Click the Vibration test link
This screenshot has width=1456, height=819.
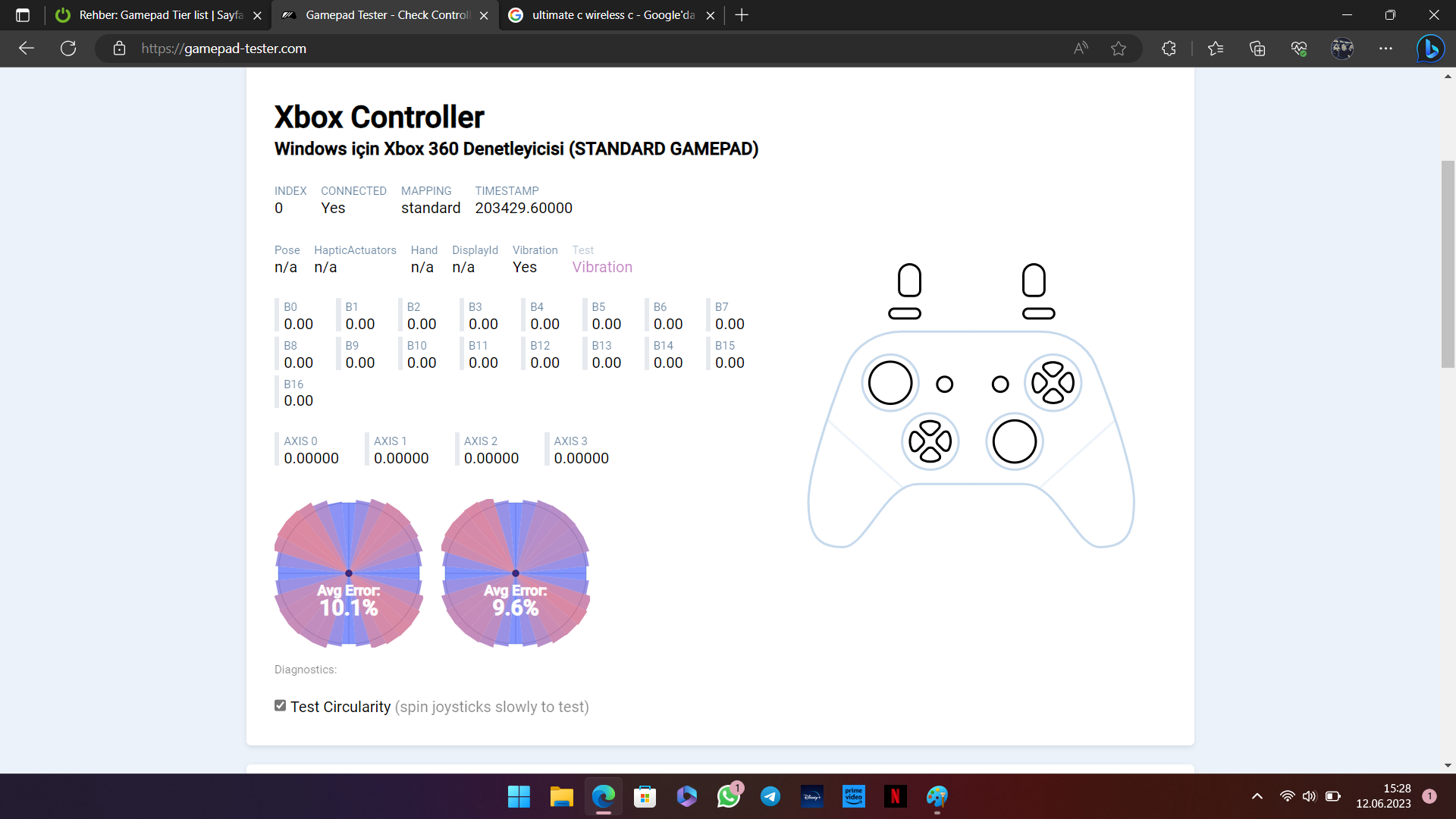(x=602, y=267)
